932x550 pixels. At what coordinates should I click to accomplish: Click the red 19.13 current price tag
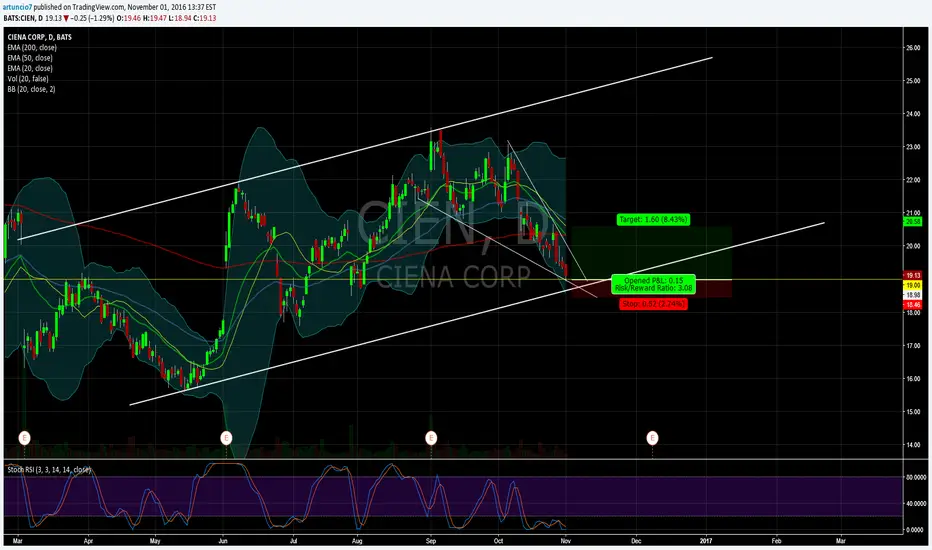tap(912, 276)
